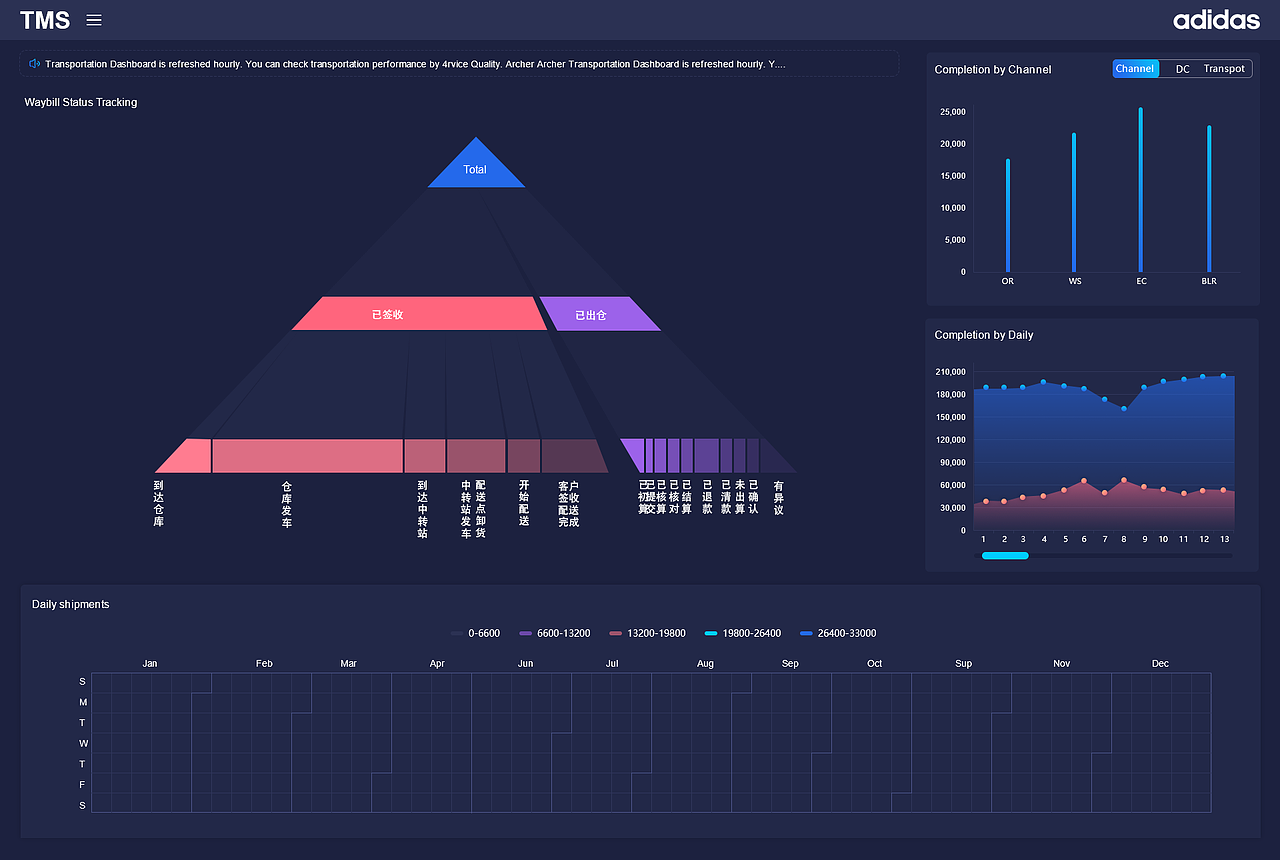Click the 客户签收配送完成 pyramid segment
The image size is (1280, 860).
[574, 456]
